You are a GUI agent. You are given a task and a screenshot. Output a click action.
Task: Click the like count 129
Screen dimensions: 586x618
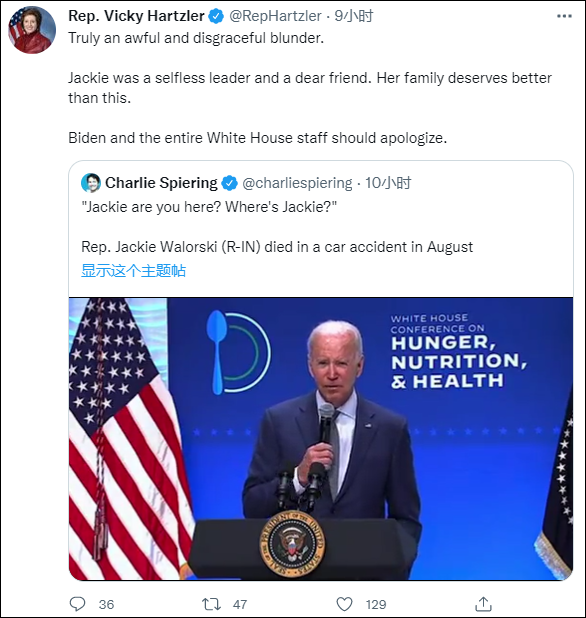coord(376,604)
